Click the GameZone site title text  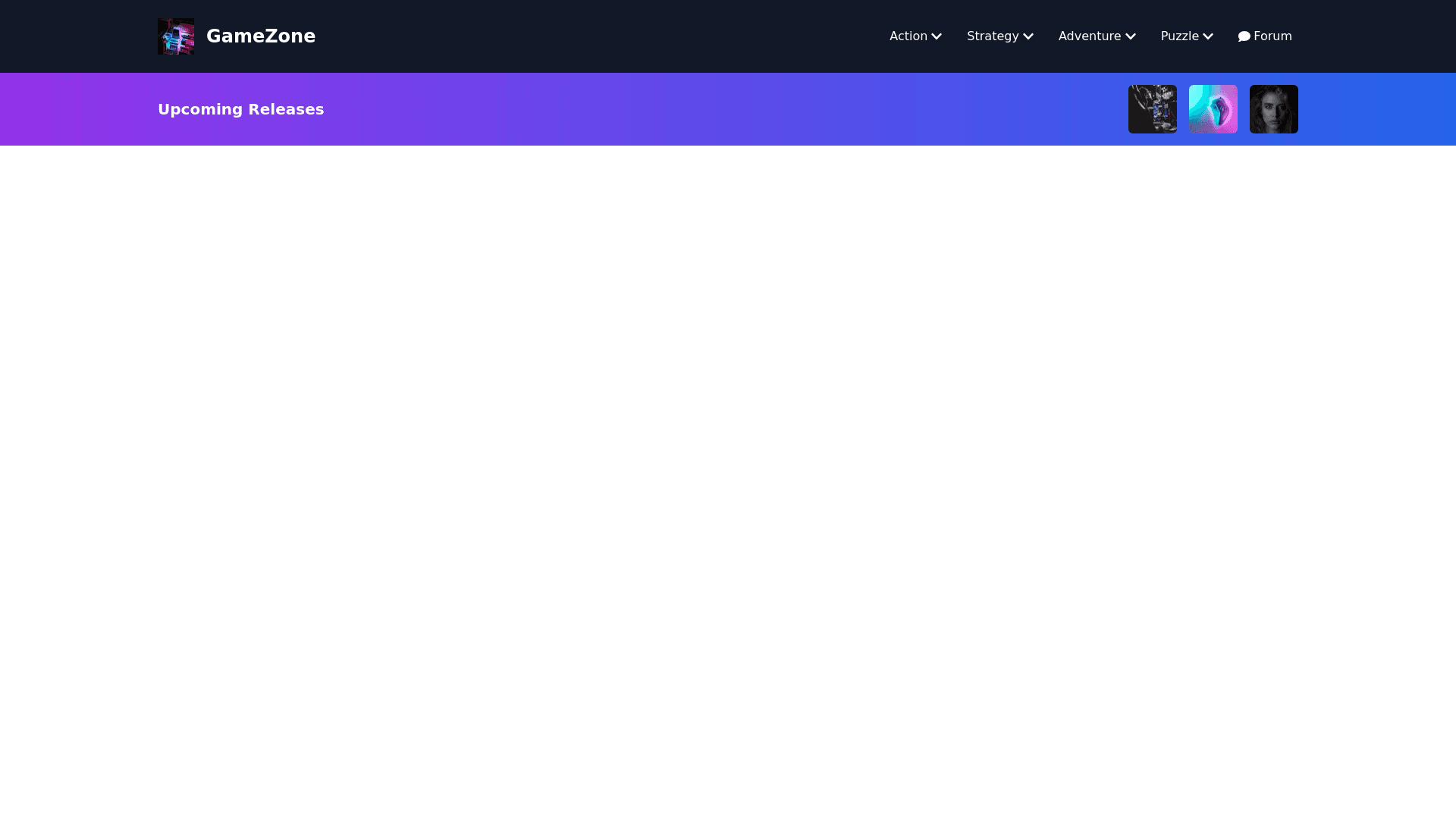click(x=260, y=36)
